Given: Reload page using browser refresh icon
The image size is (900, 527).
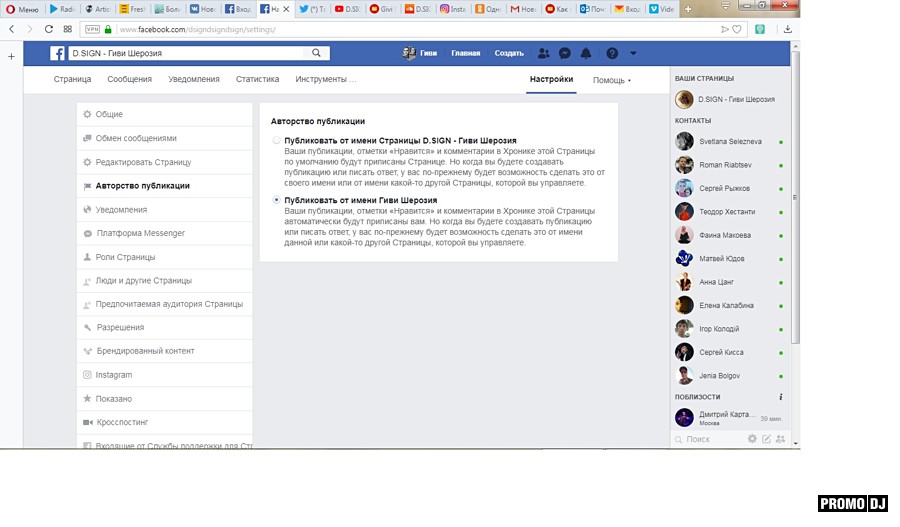Looking at the screenshot, I should [48, 29].
